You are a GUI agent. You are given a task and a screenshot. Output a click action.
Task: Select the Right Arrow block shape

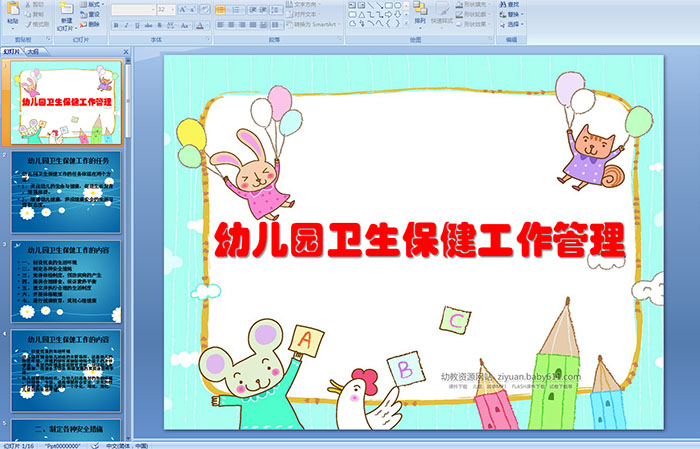(x=388, y=15)
